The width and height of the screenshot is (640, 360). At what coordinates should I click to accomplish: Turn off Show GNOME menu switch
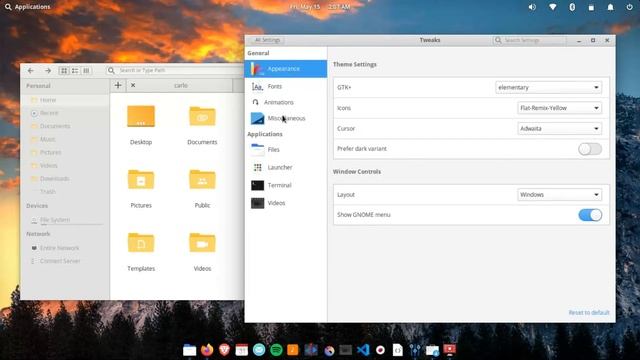point(590,215)
